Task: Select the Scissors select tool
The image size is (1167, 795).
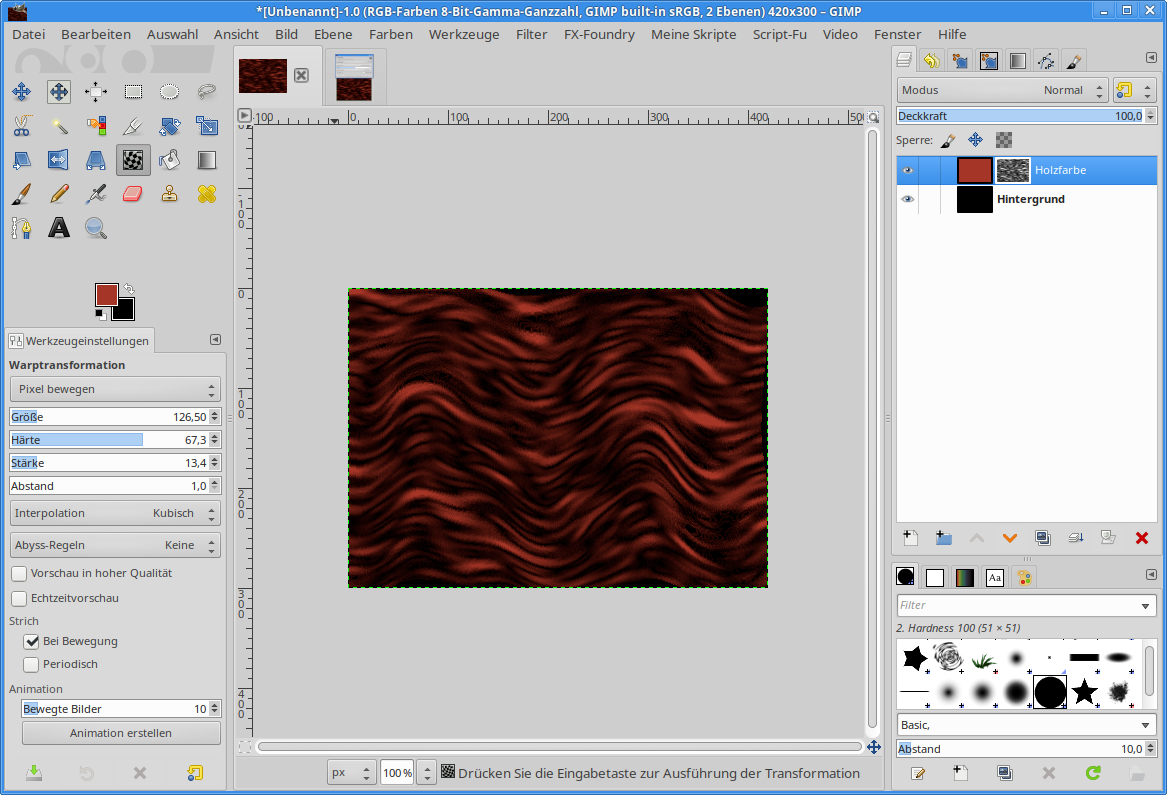Action: pyautogui.click(x=21, y=126)
